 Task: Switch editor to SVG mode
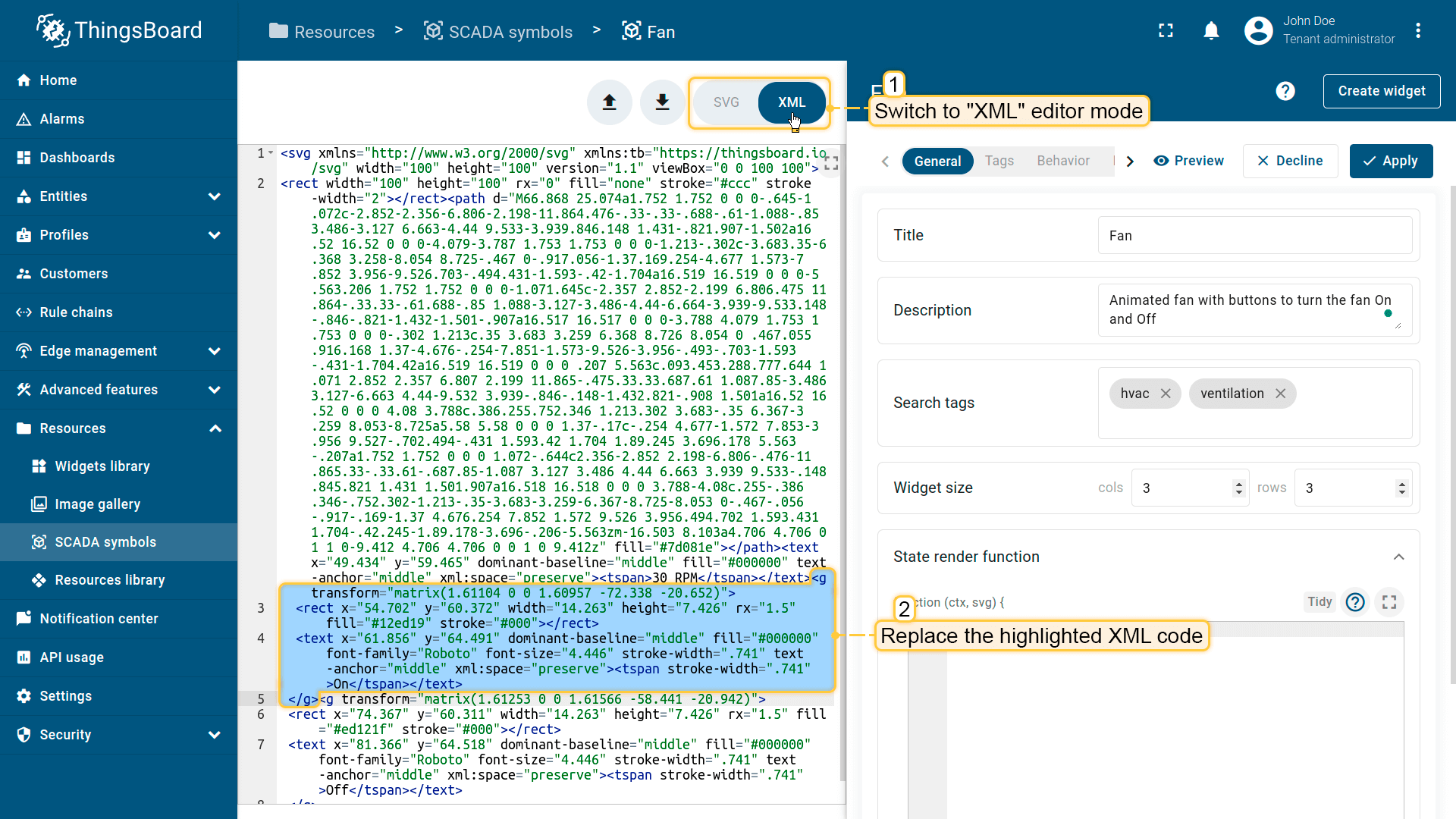pos(726,102)
